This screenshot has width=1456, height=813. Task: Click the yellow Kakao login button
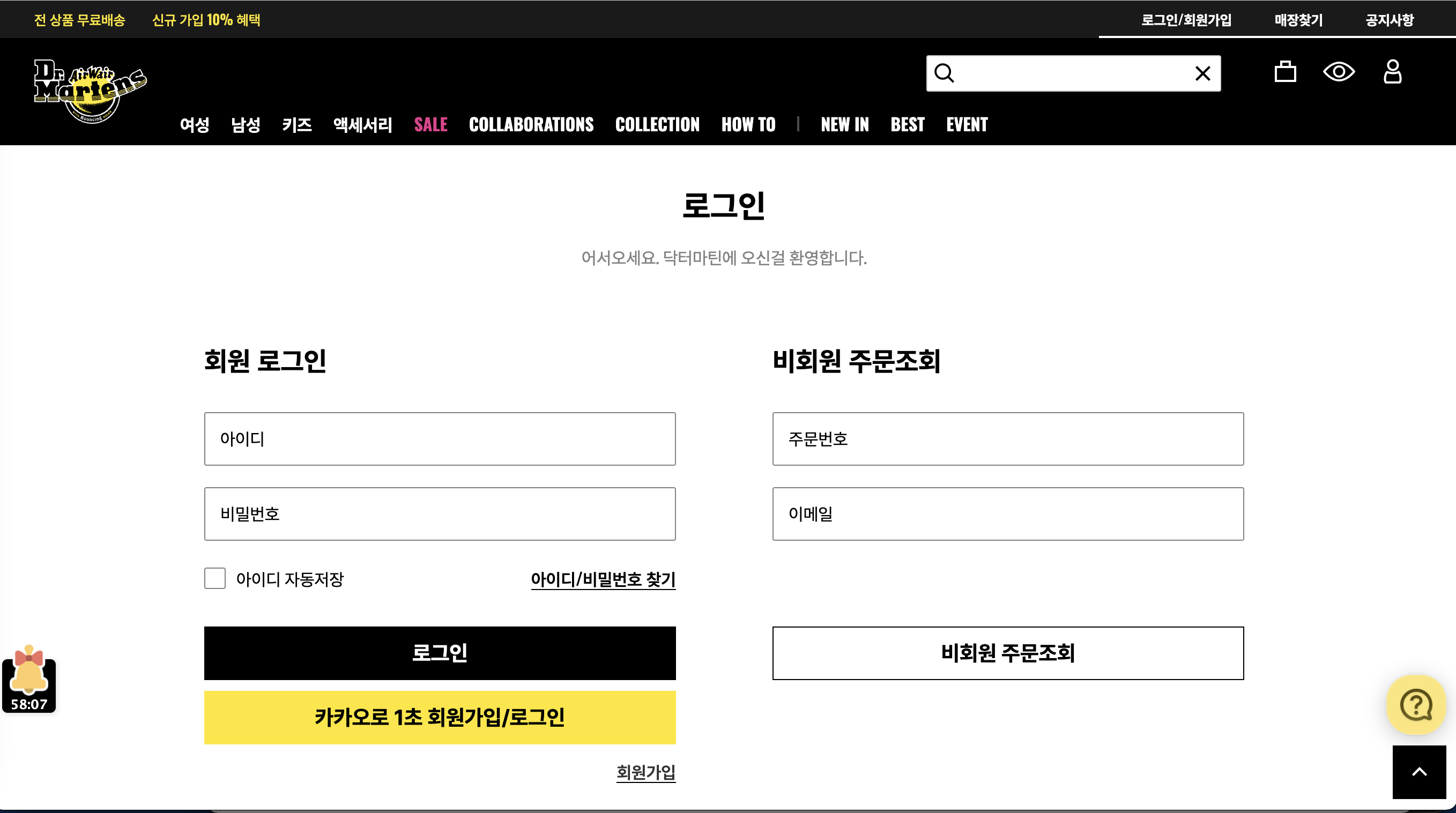pos(440,717)
